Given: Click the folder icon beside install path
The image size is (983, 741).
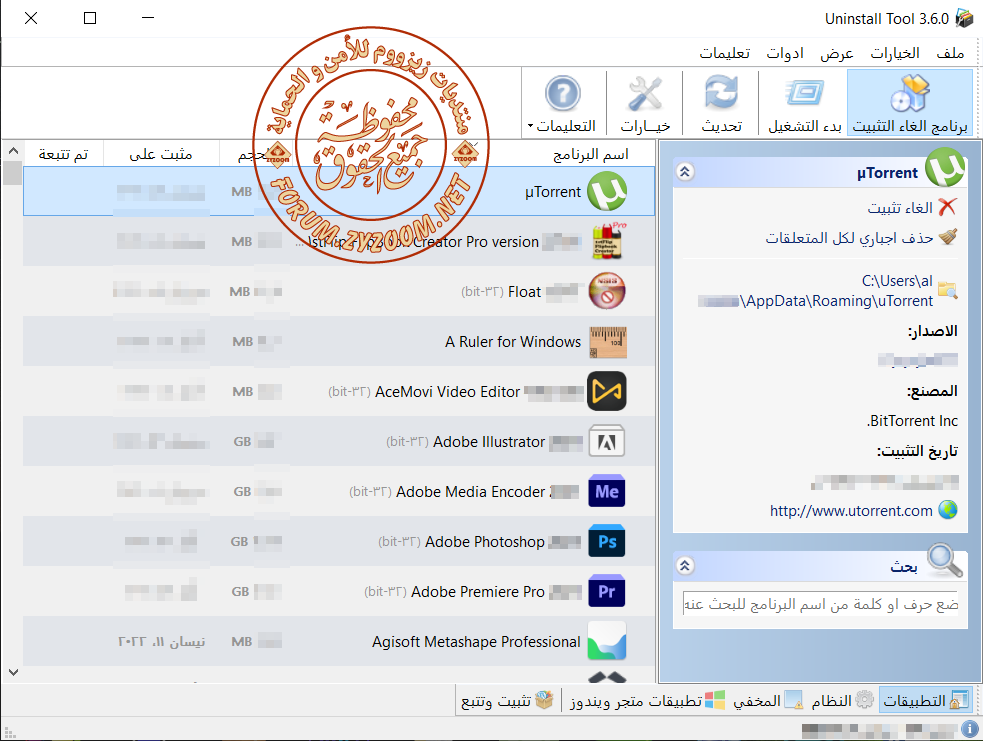Looking at the screenshot, I should pyautogui.click(x=947, y=290).
